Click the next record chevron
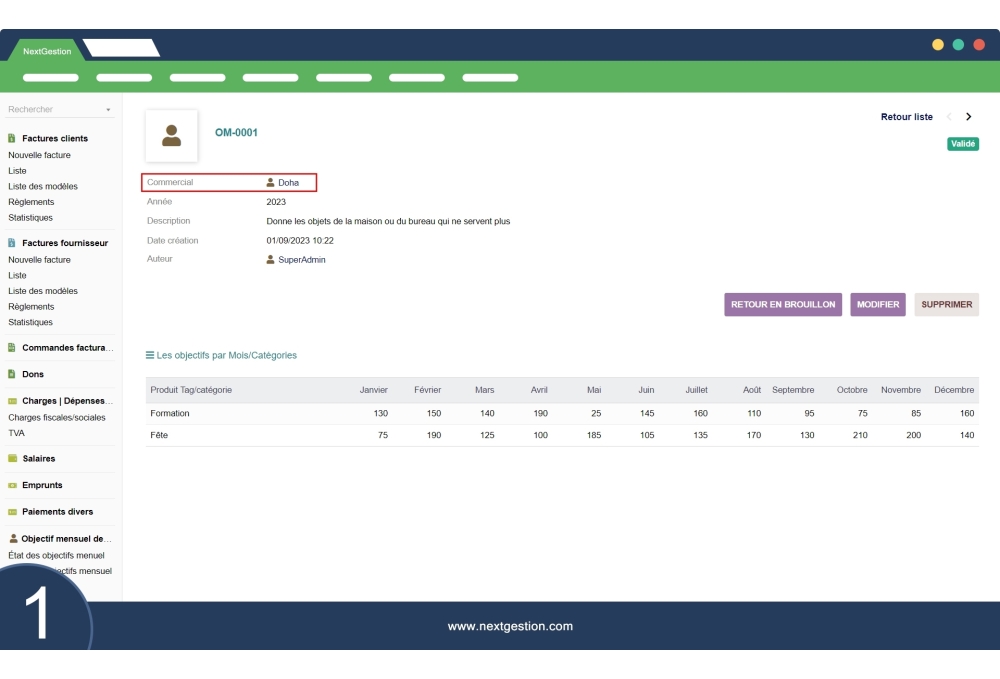Image resolution: width=1000 pixels, height=679 pixels. (x=968, y=116)
